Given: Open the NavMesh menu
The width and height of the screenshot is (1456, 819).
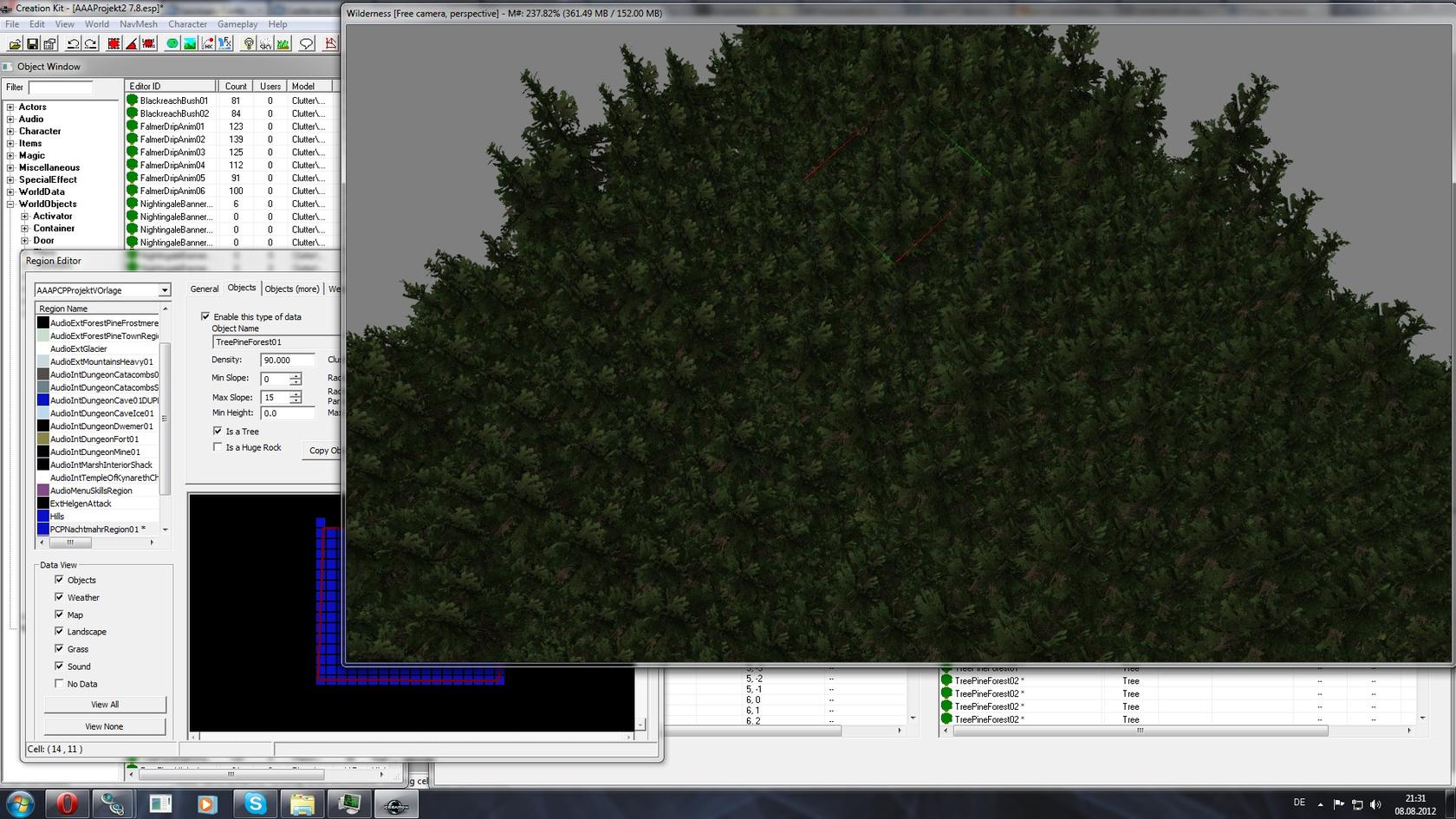Looking at the screenshot, I should (x=138, y=24).
